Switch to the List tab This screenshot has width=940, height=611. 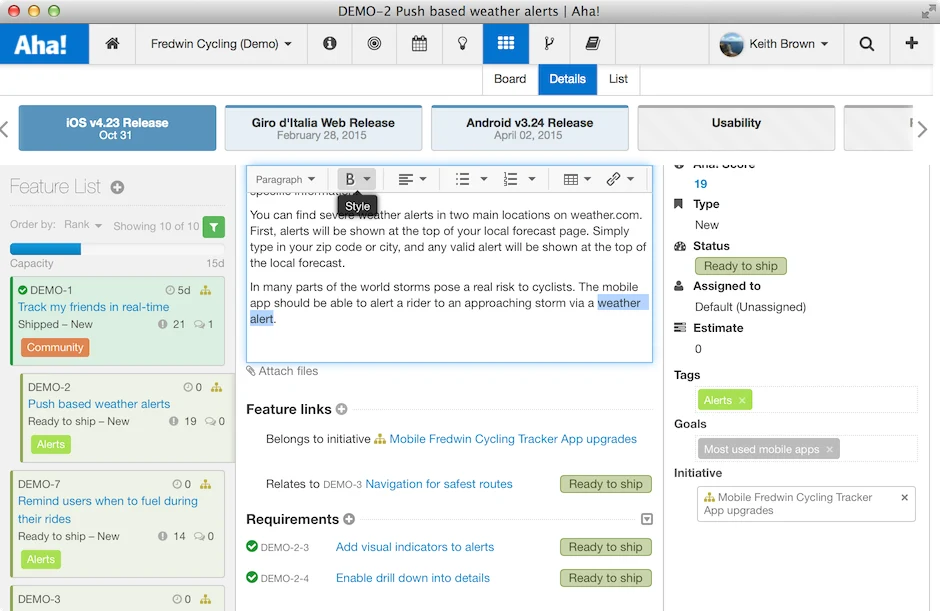point(618,79)
